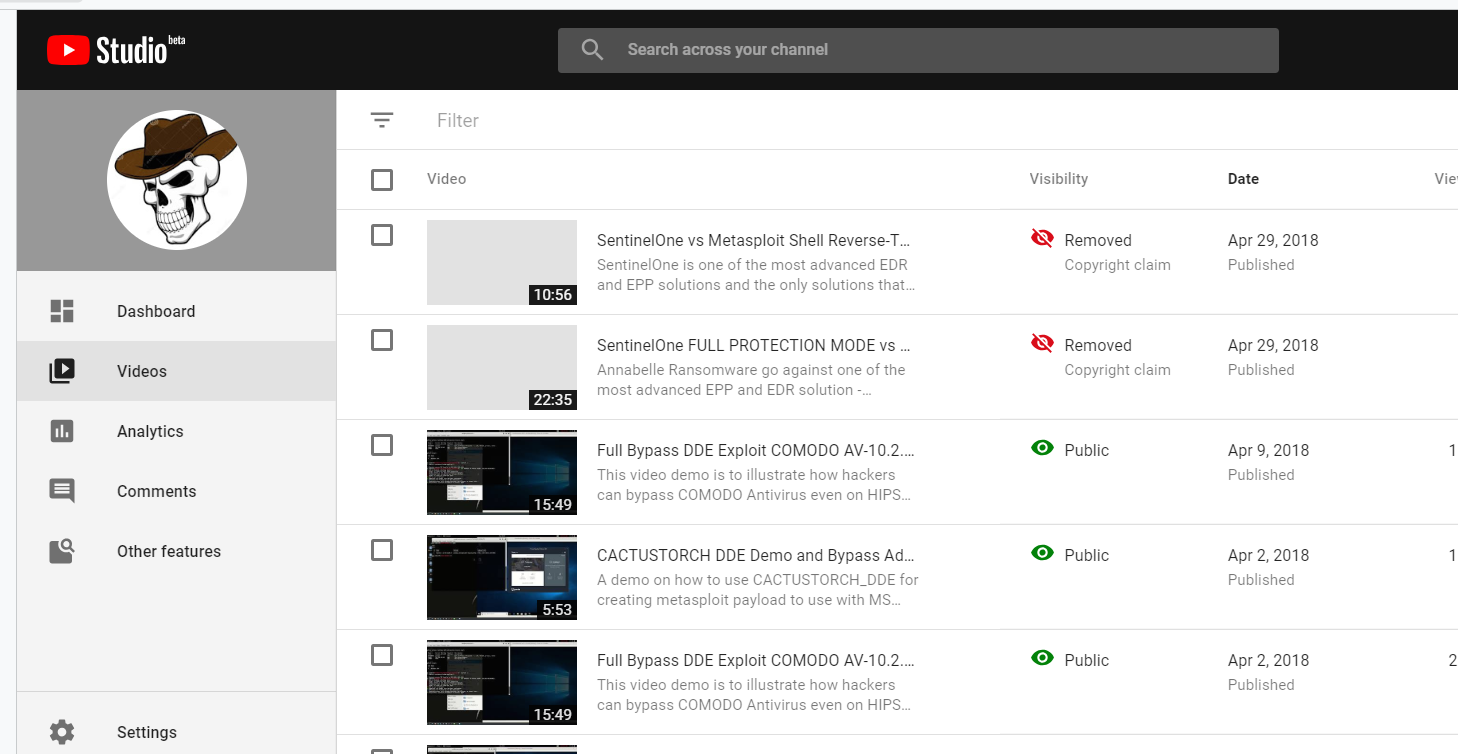Open Settings in the sidebar
This screenshot has width=1458, height=754.
pyautogui.click(x=176, y=732)
